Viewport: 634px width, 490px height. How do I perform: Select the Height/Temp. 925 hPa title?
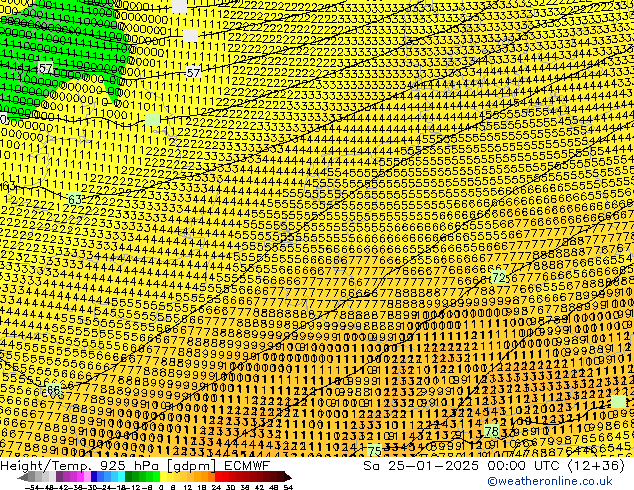pos(82,466)
